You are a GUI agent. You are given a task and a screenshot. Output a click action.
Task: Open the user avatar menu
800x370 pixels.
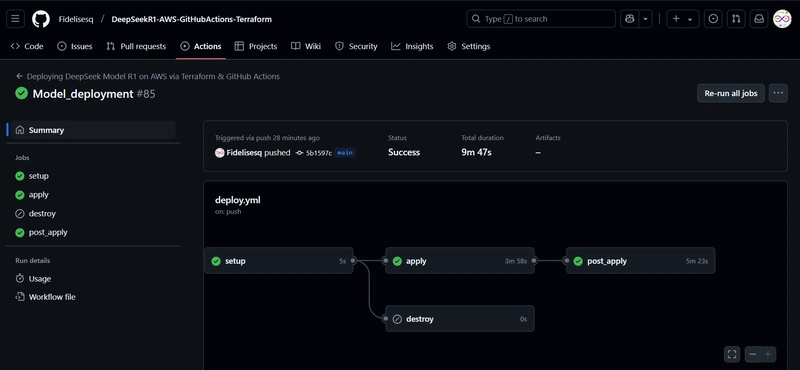click(782, 19)
